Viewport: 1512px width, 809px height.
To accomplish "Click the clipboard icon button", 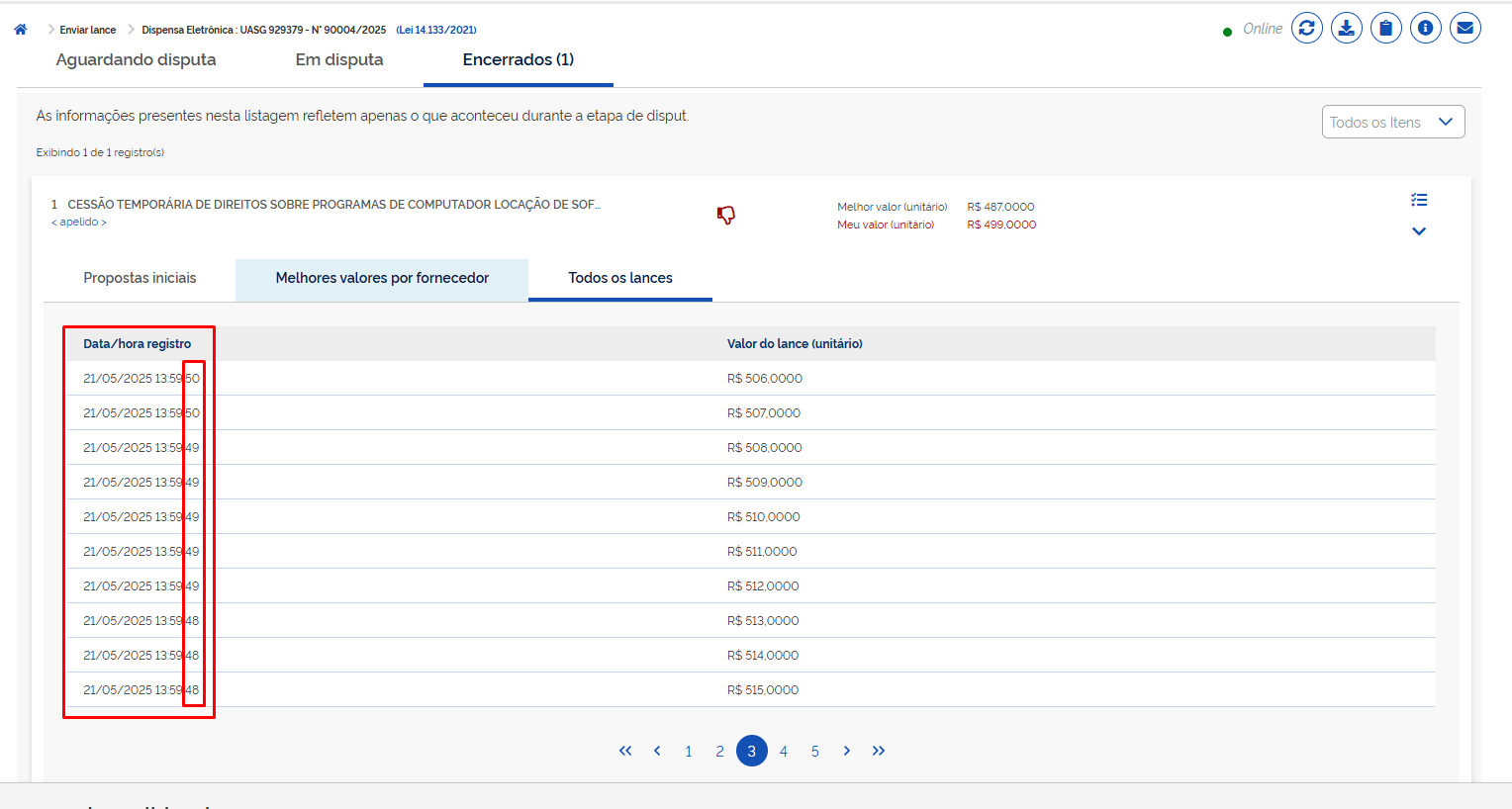I will pyautogui.click(x=1385, y=28).
